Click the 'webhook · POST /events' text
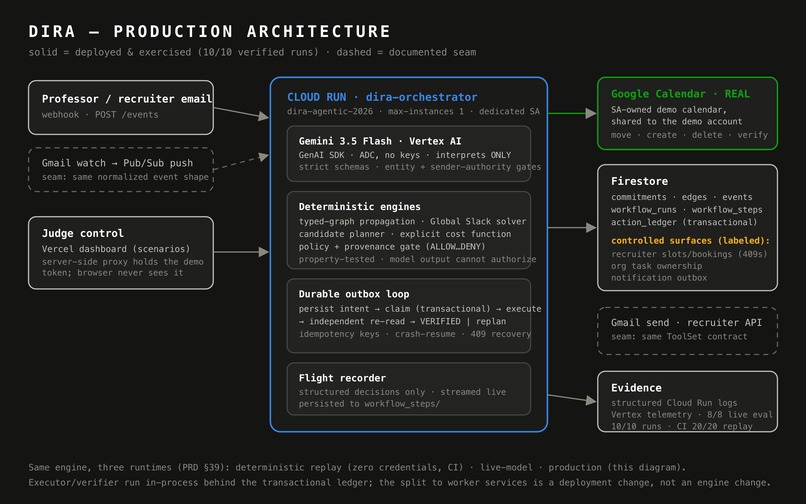This screenshot has height=504, width=806. pyautogui.click(x=100, y=115)
